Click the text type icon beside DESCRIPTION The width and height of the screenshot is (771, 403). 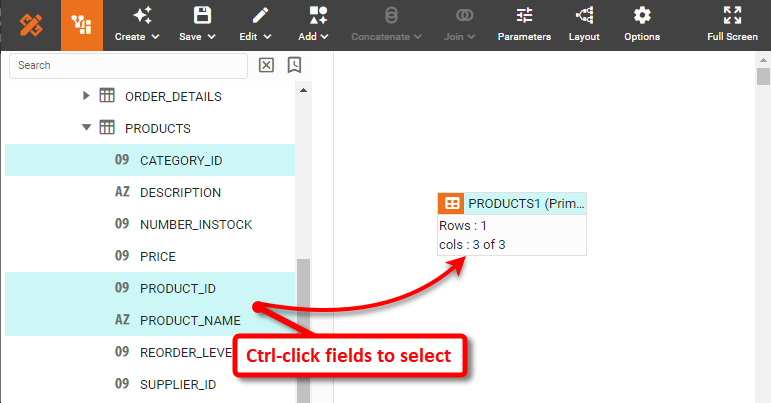(122, 192)
